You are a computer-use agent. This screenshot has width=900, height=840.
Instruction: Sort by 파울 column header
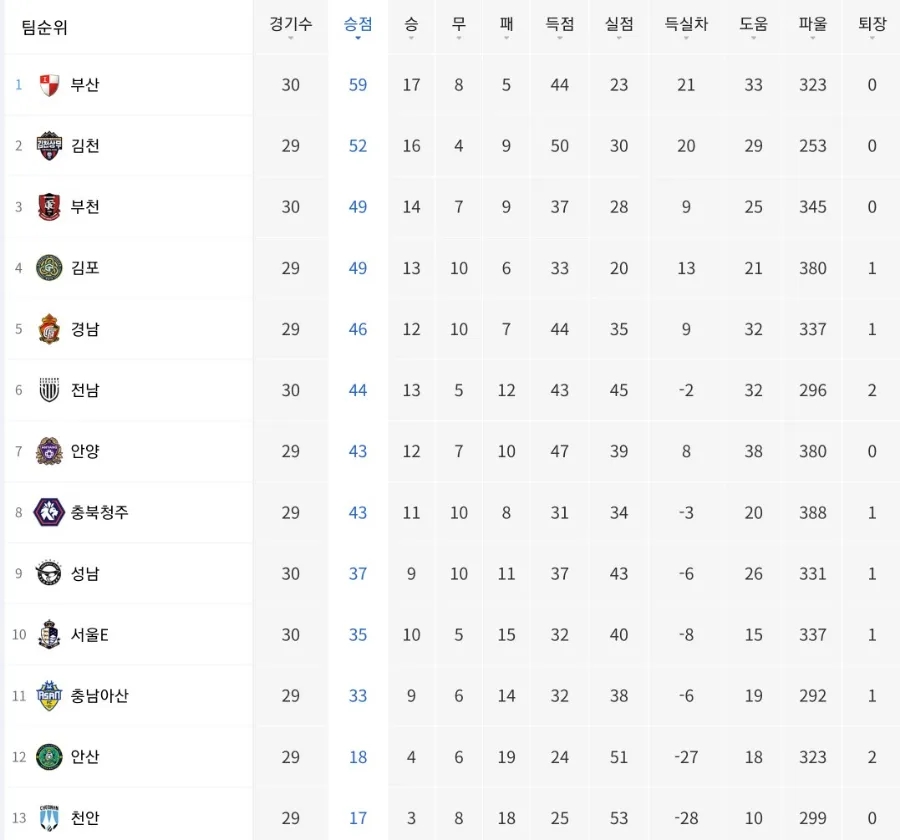(x=813, y=26)
